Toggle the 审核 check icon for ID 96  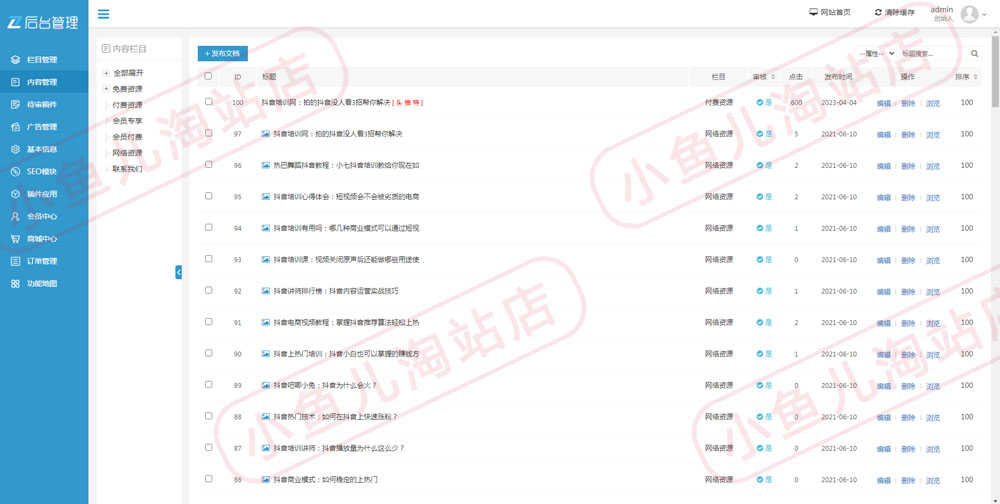[760, 165]
